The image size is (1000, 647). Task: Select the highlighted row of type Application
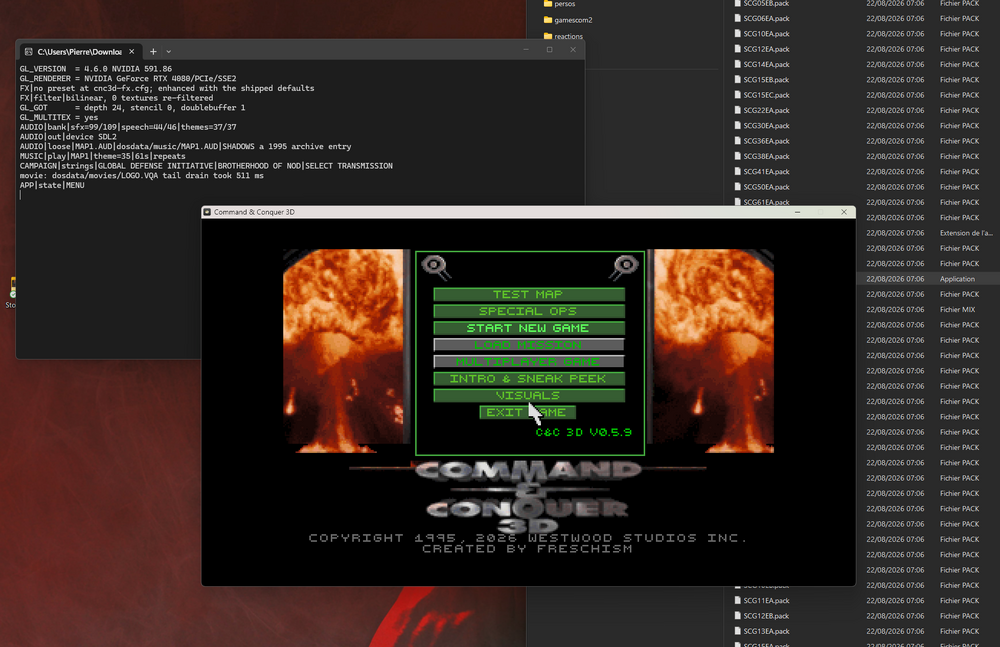(928, 279)
